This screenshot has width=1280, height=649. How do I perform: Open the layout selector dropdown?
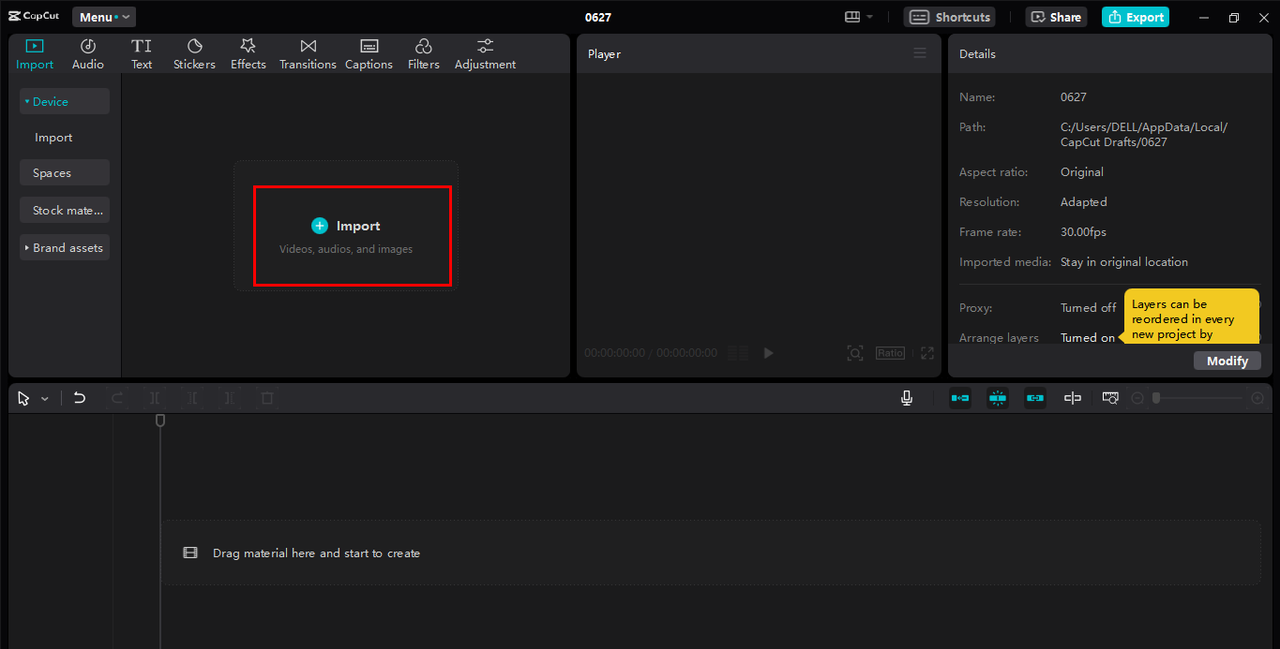pyautogui.click(x=859, y=17)
